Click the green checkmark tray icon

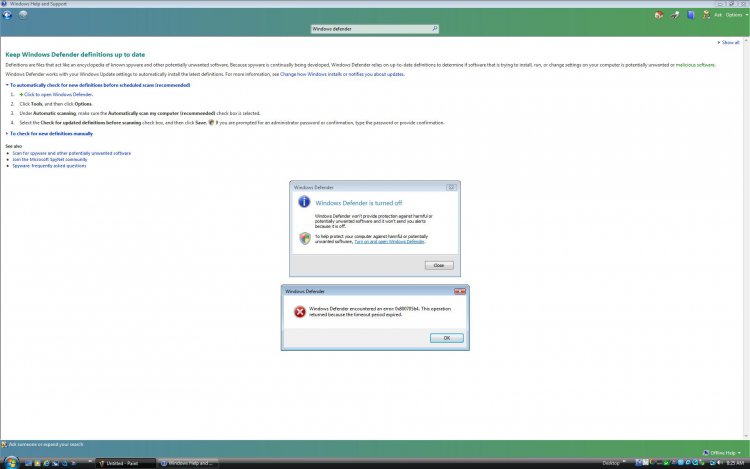pos(666,463)
